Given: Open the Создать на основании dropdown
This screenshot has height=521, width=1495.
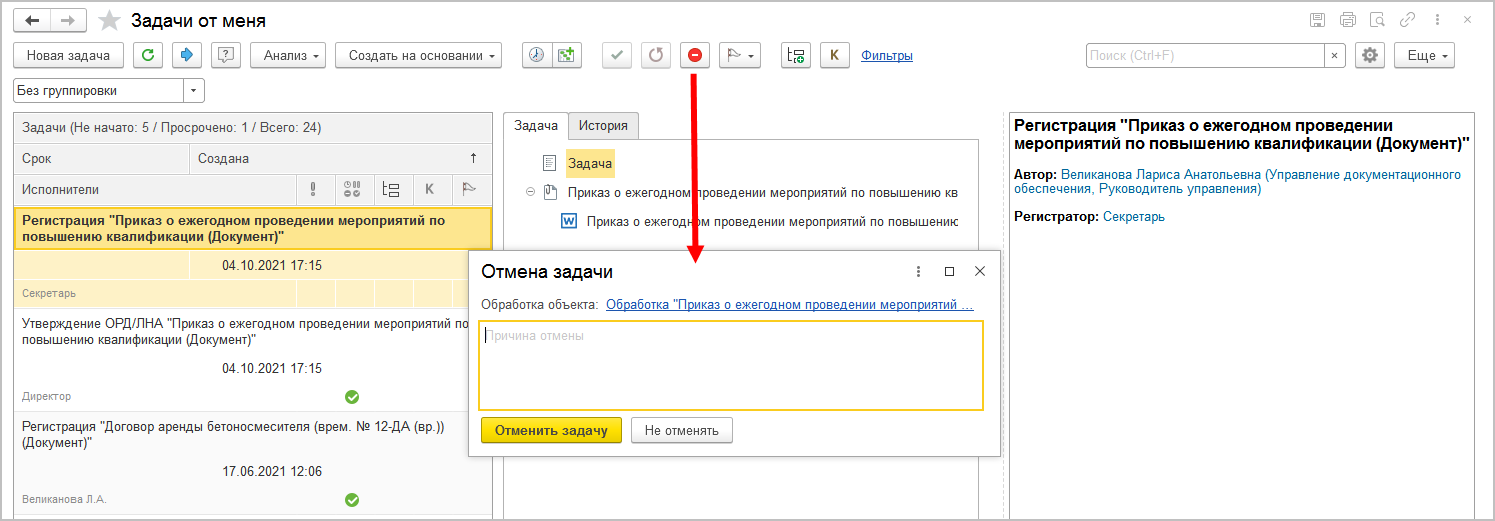Looking at the screenshot, I should (x=418, y=56).
